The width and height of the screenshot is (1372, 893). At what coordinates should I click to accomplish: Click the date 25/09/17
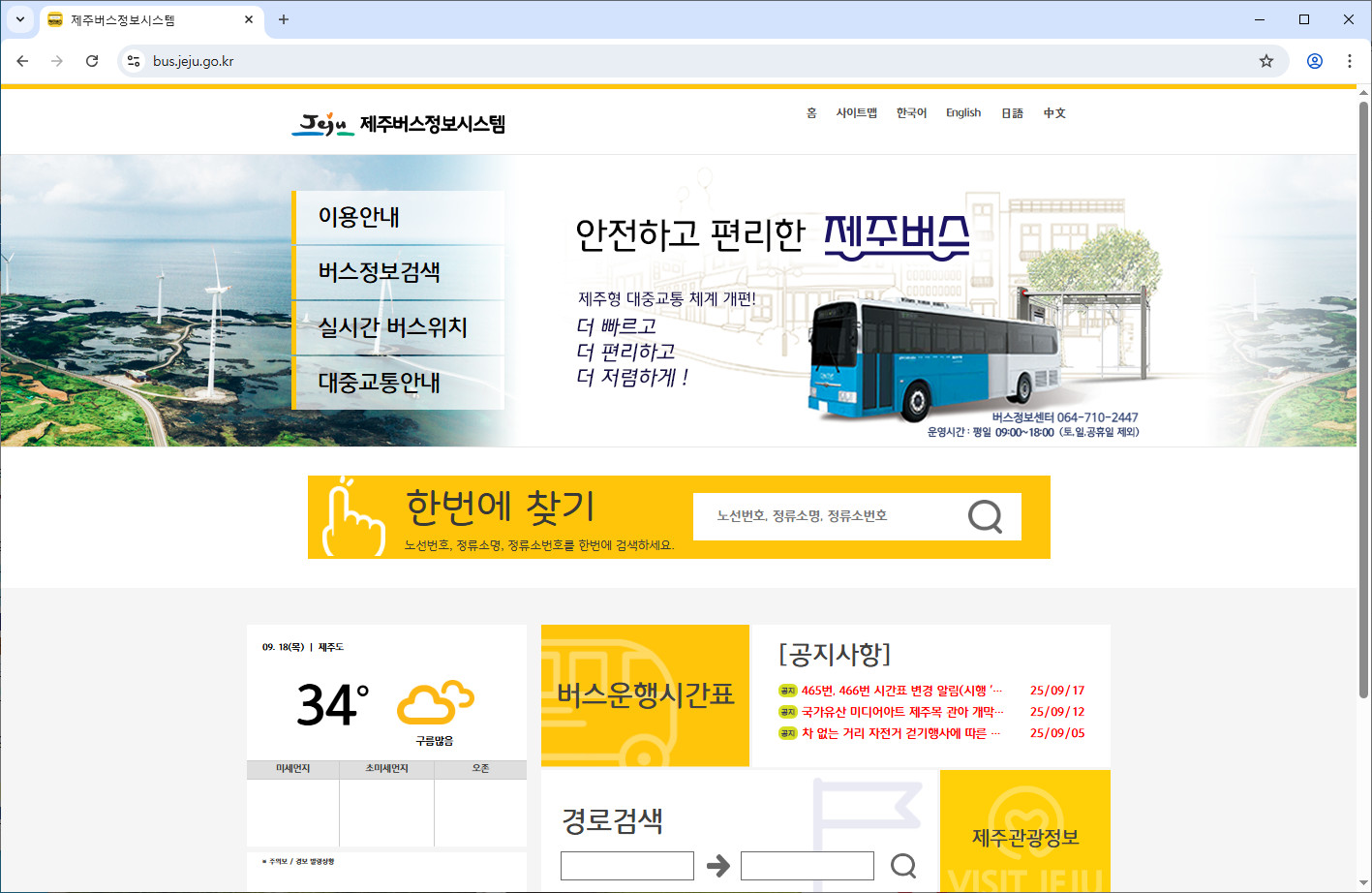point(1057,691)
